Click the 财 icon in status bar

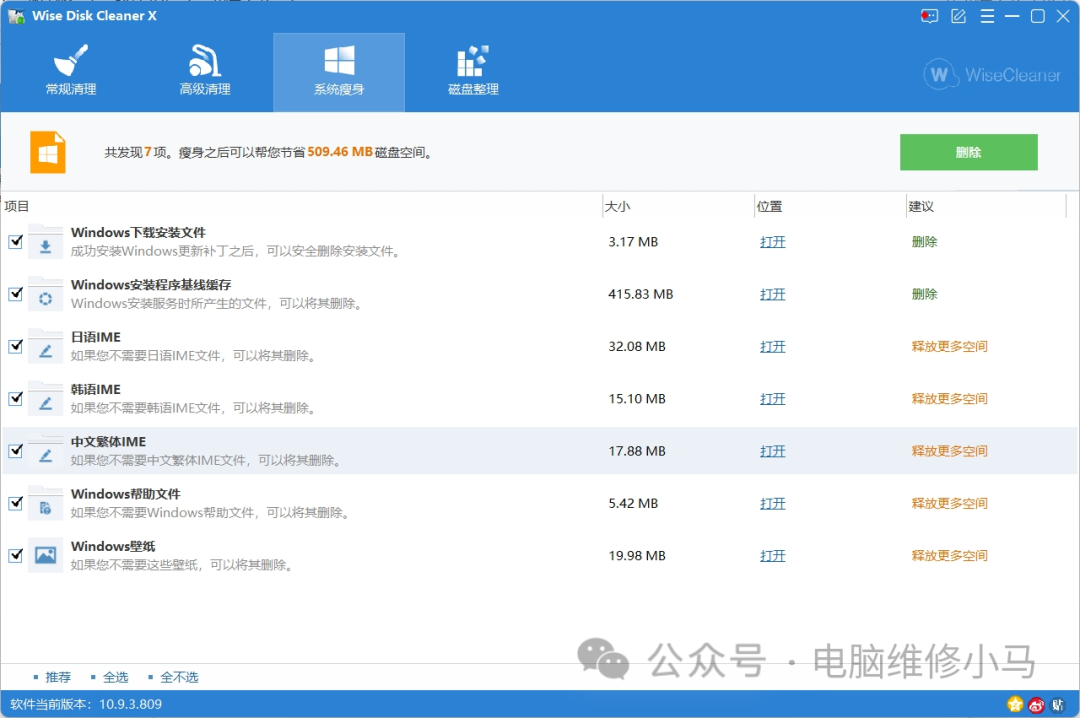[x=1057, y=705]
